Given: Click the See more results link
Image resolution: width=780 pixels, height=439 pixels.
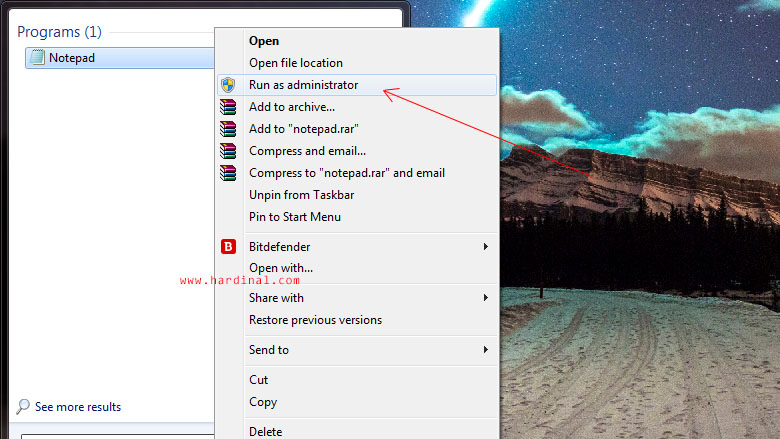Looking at the screenshot, I should point(78,407).
